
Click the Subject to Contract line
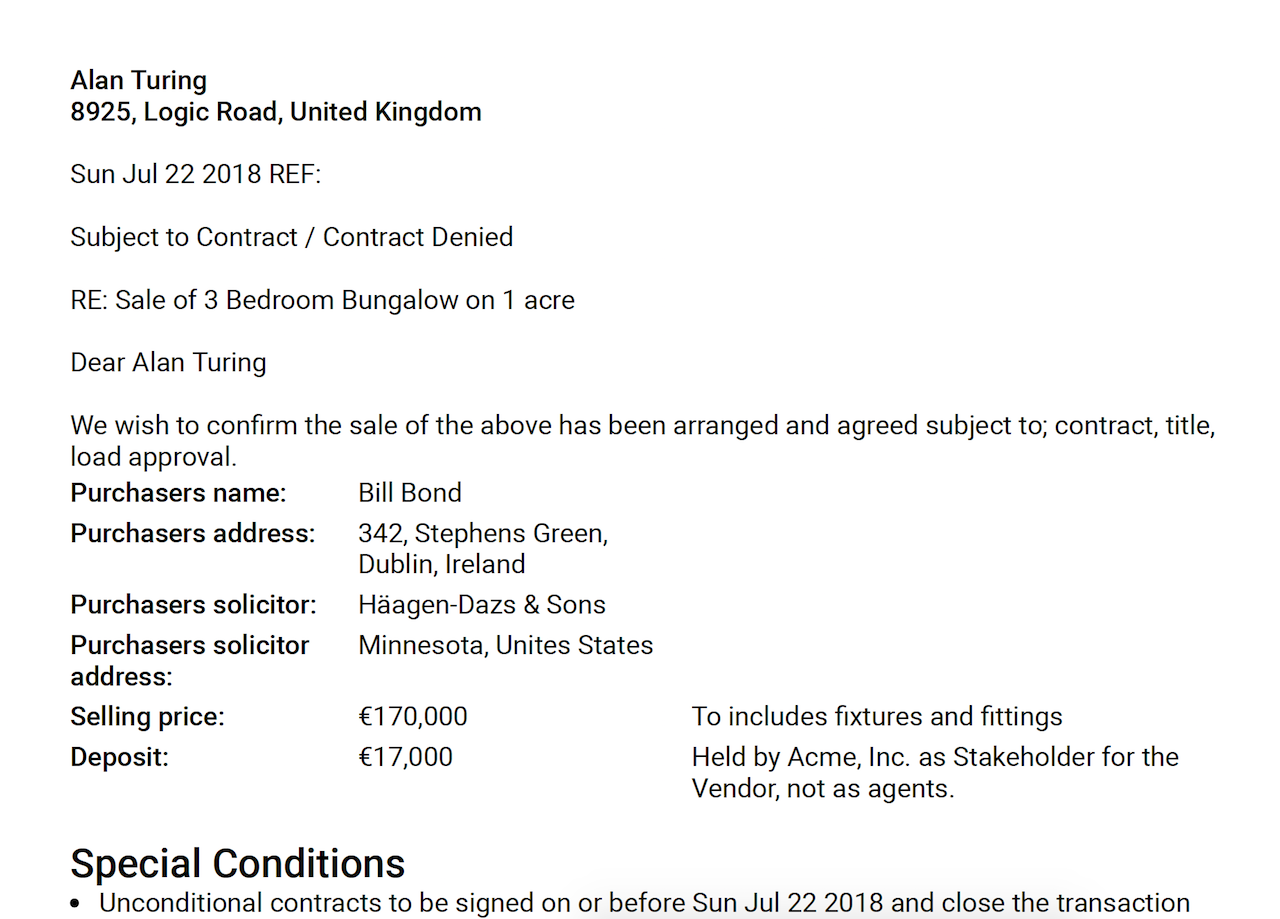pos(292,238)
